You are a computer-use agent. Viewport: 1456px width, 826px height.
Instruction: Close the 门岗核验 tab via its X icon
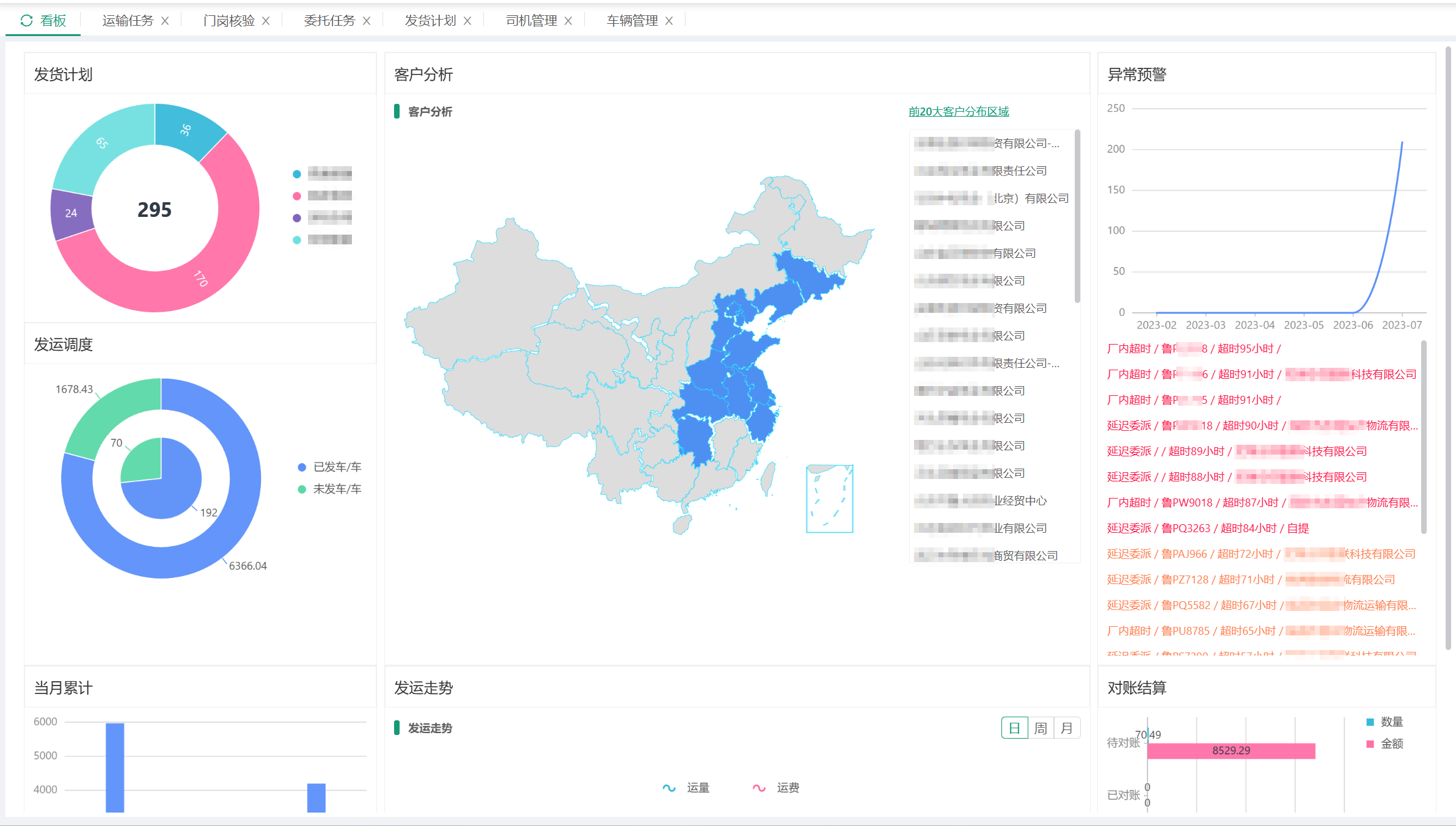266,20
